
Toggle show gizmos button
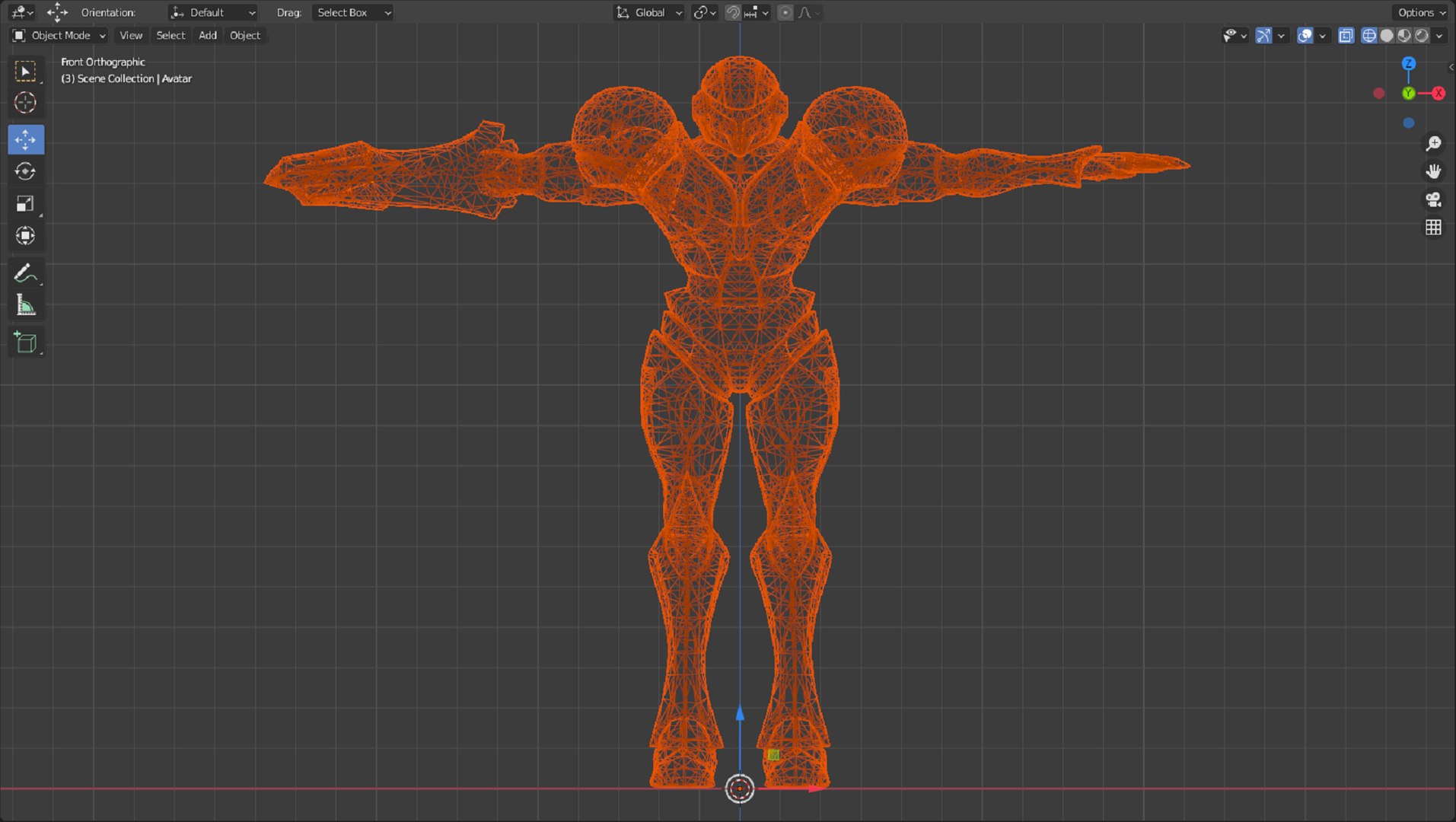pos(1263,35)
